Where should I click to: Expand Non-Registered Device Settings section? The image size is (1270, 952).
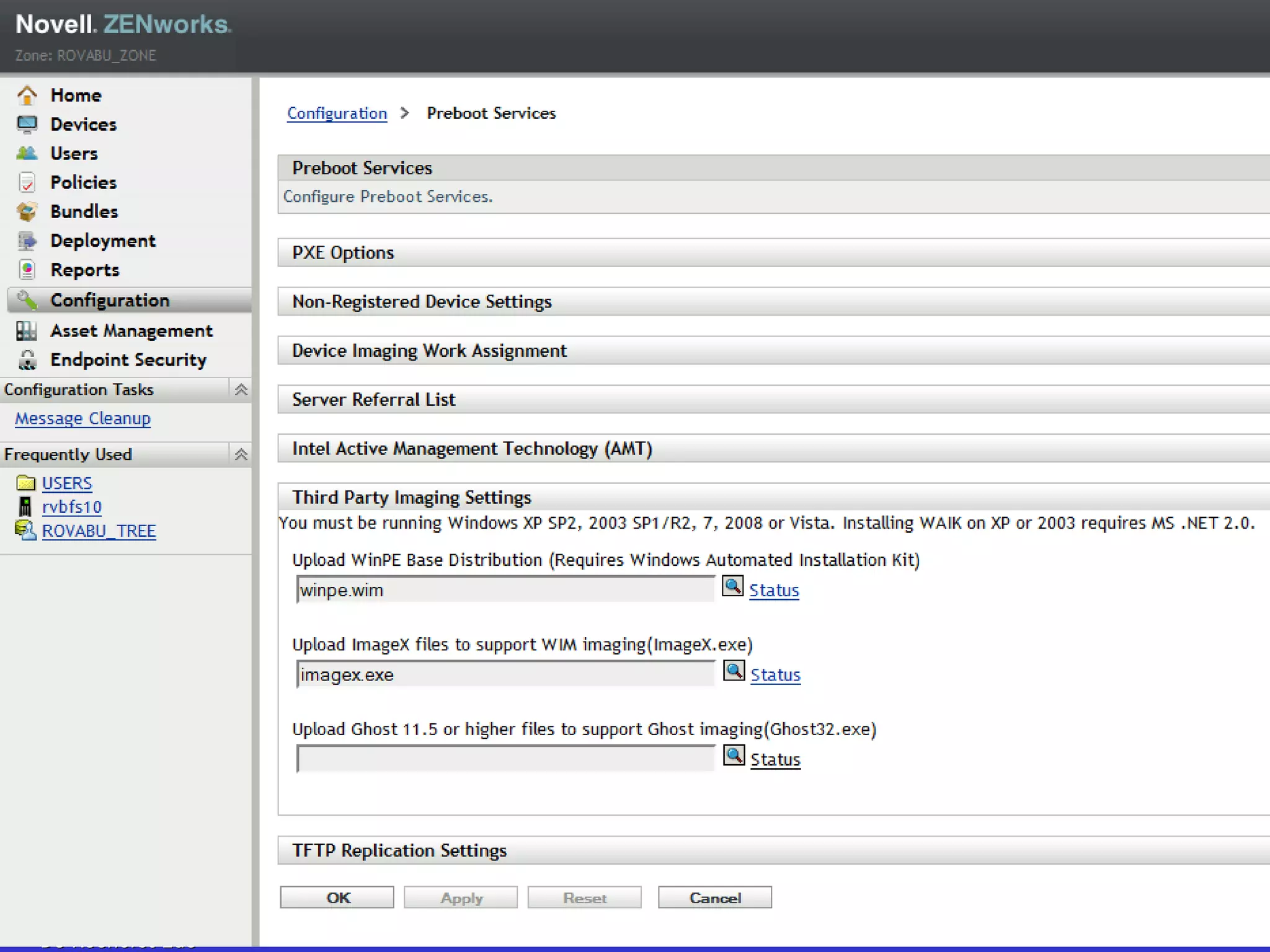[773, 302]
